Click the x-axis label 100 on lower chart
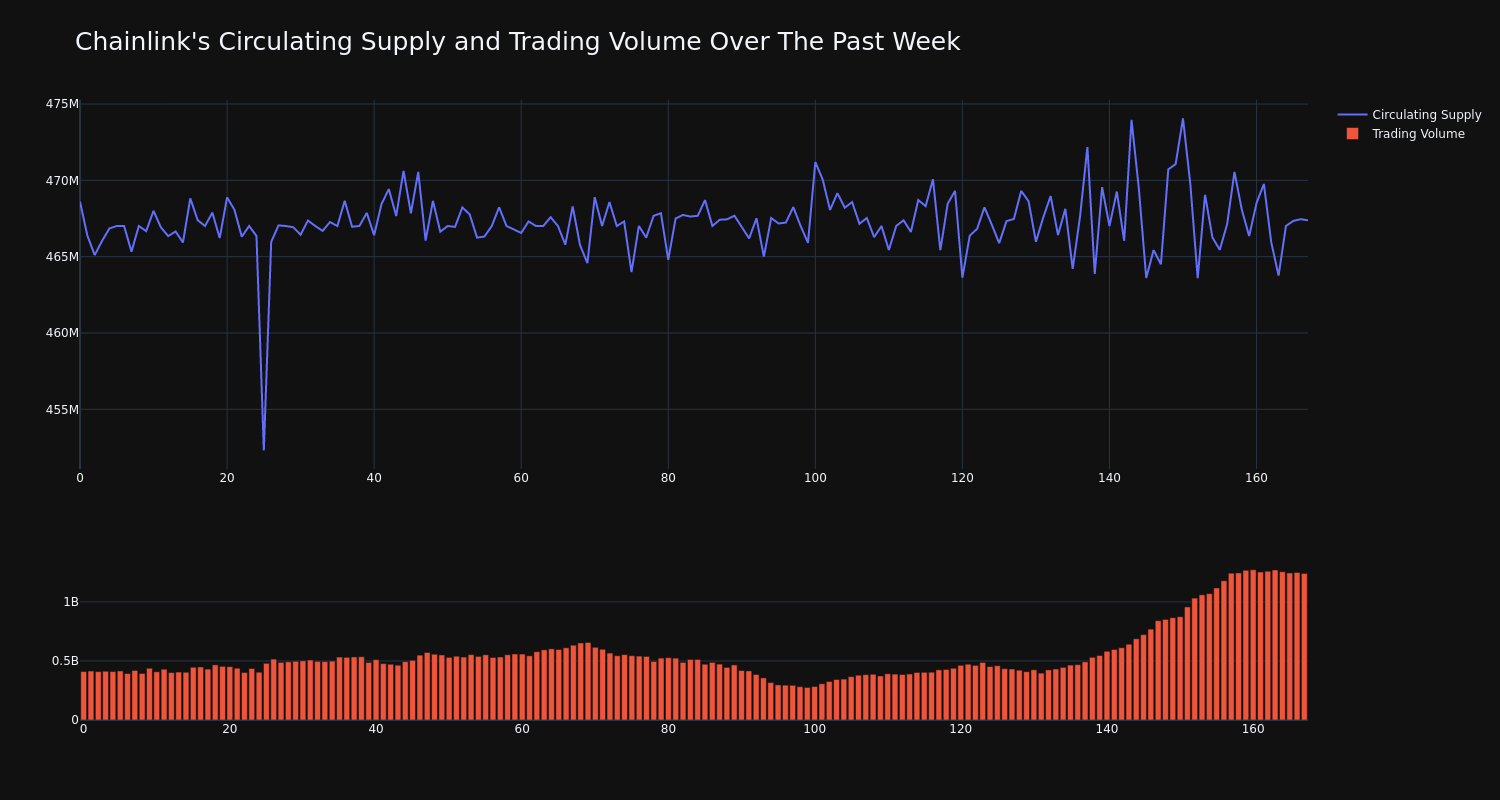This screenshot has width=1500, height=800. (x=815, y=729)
